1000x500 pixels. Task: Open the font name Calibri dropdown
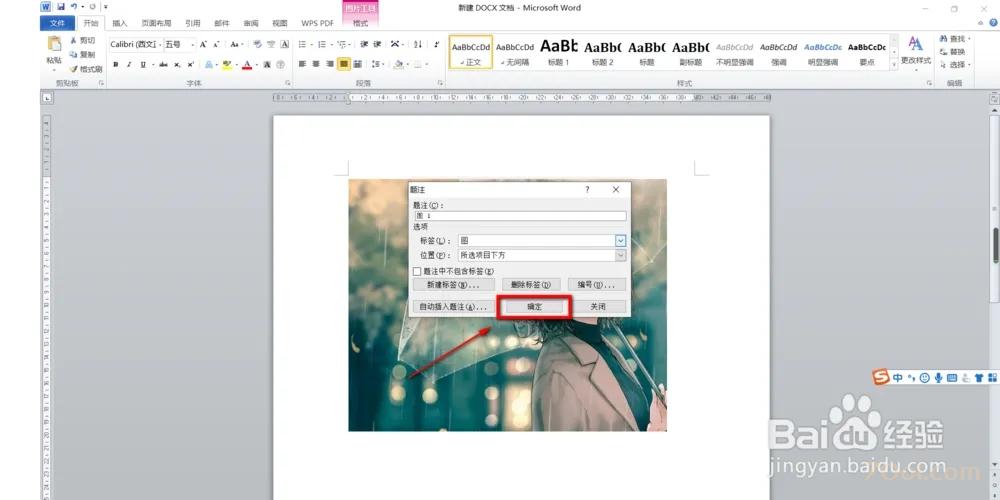(x=158, y=45)
